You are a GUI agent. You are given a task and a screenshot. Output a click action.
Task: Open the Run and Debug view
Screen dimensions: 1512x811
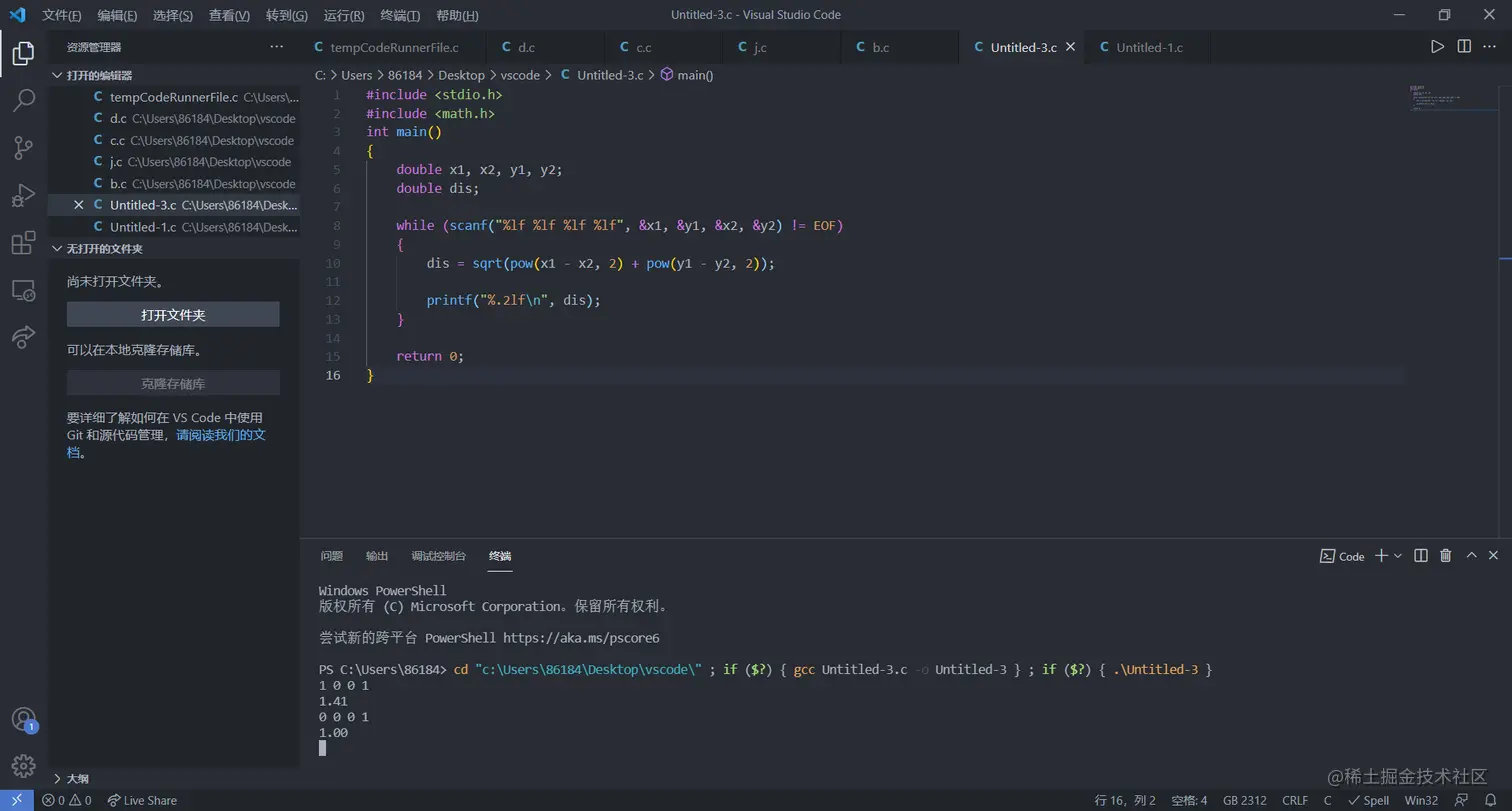(23, 195)
